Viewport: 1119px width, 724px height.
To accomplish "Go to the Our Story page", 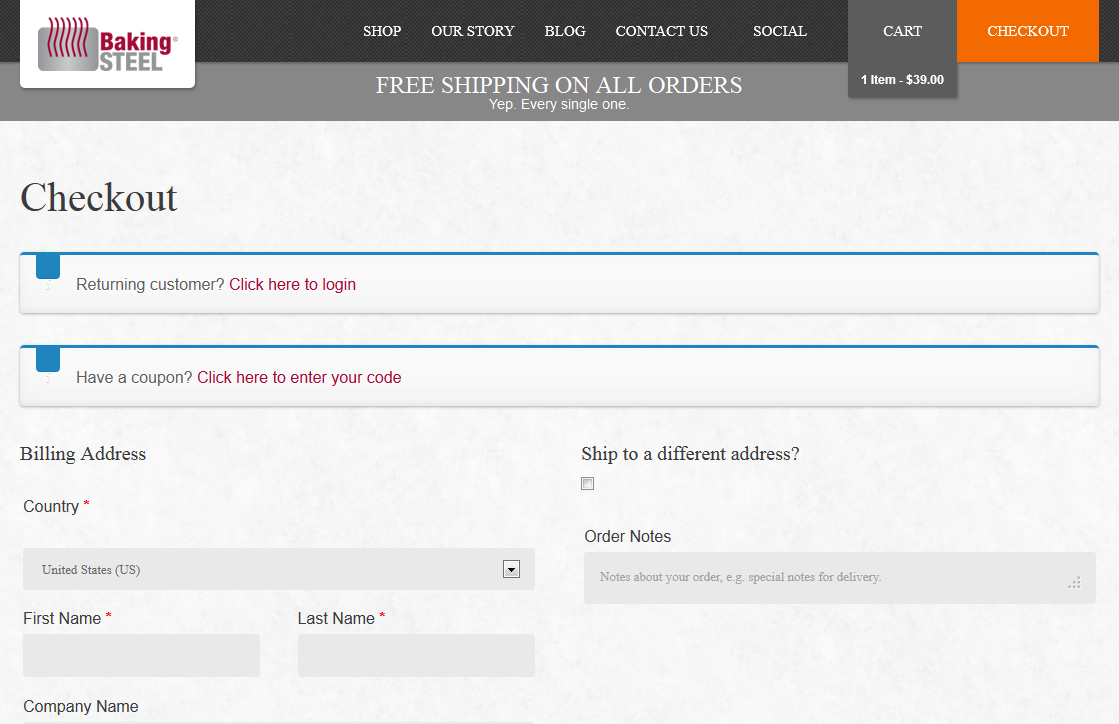I will coord(472,31).
